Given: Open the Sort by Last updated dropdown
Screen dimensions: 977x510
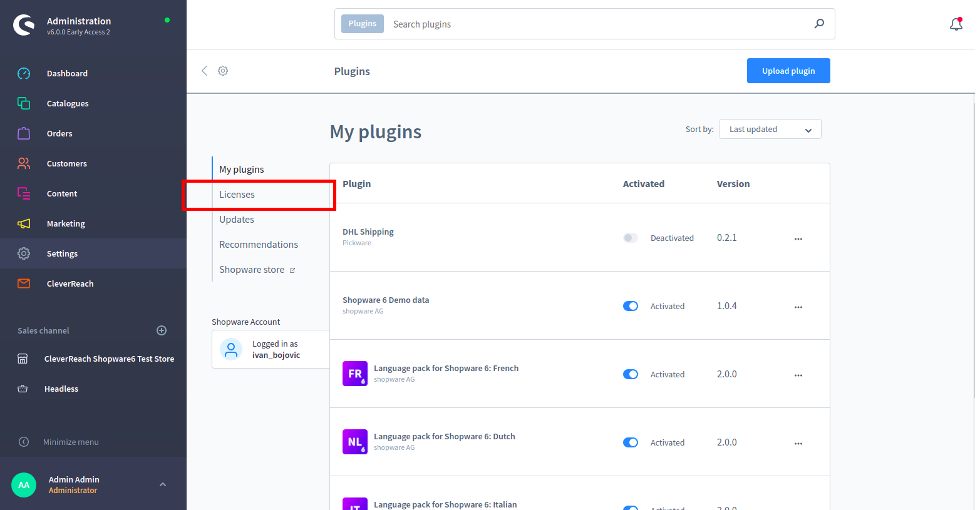Looking at the screenshot, I should click(x=770, y=129).
